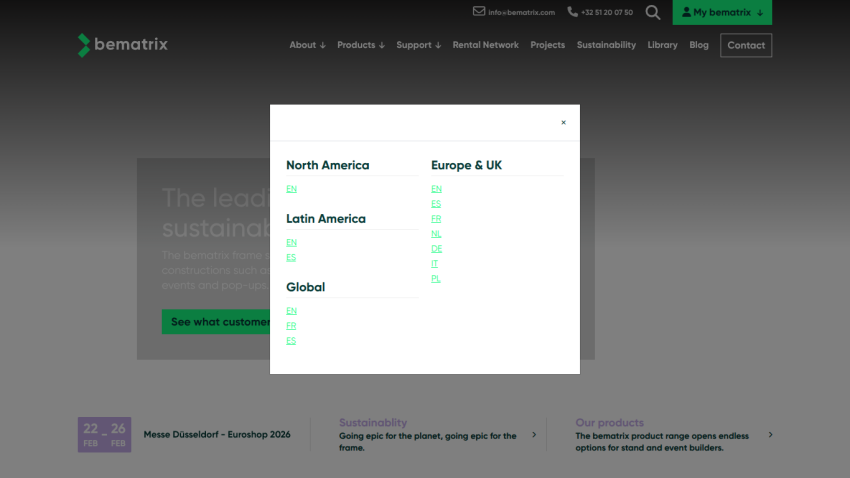Click the 22–26 FEB date badge
The width and height of the screenshot is (850, 478).
[x=104, y=435]
